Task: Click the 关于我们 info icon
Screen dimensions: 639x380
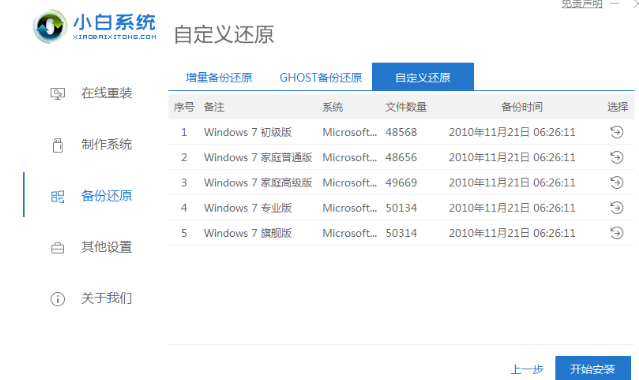Action: (57, 299)
